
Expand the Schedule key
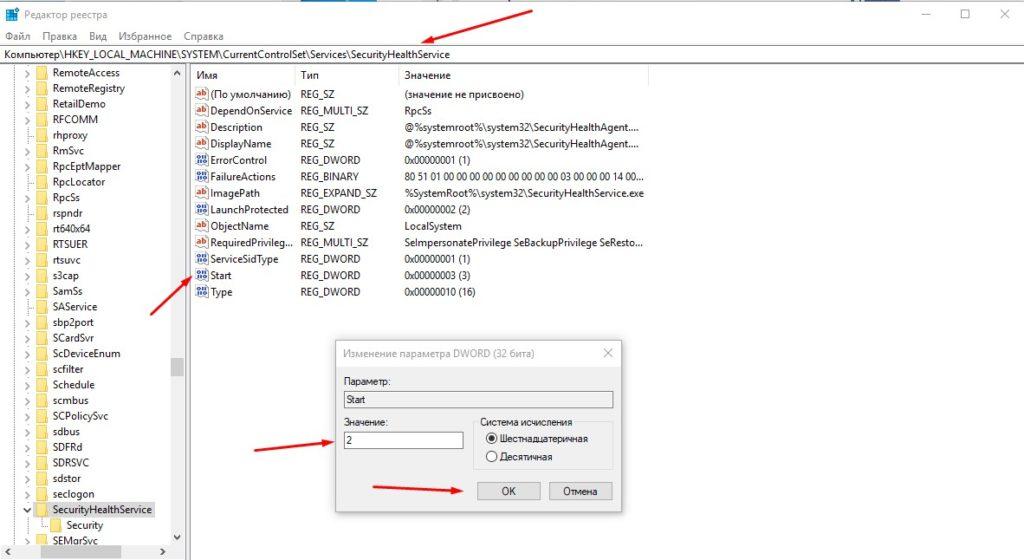click(x=27, y=385)
